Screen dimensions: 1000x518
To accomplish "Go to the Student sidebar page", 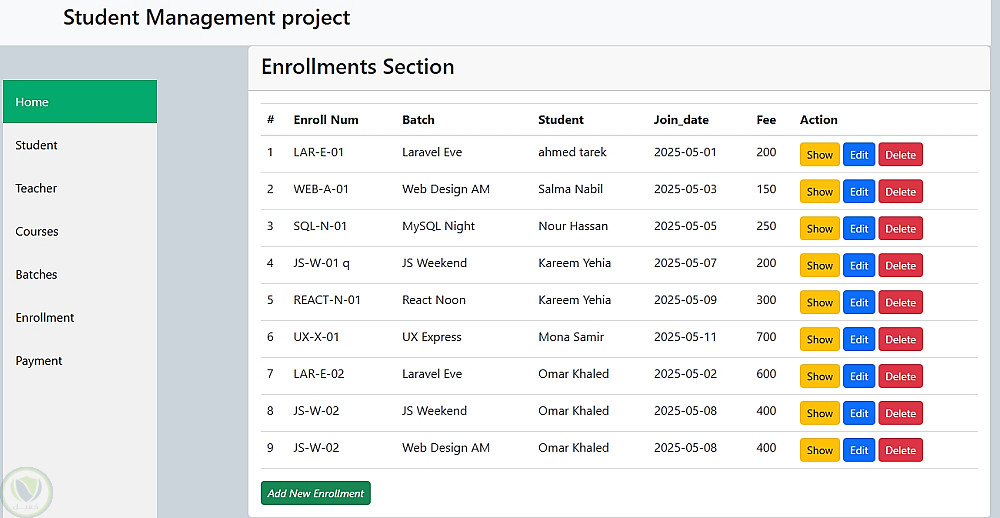I will [x=37, y=145].
